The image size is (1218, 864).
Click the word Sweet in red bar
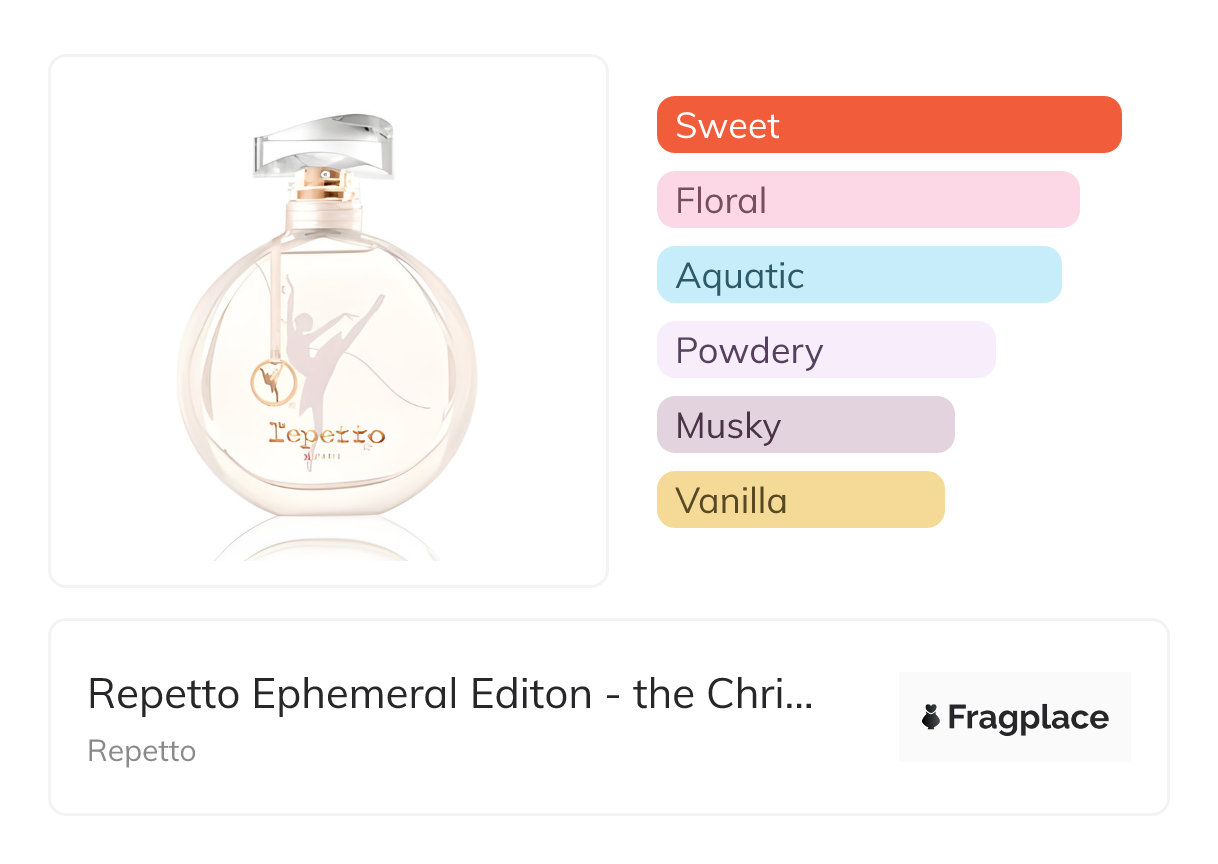click(x=727, y=125)
